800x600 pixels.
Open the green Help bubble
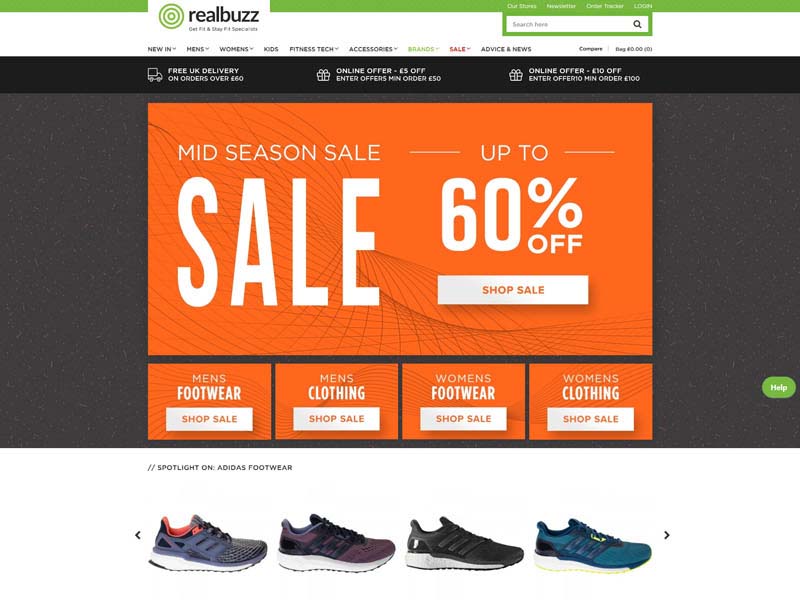(778, 387)
